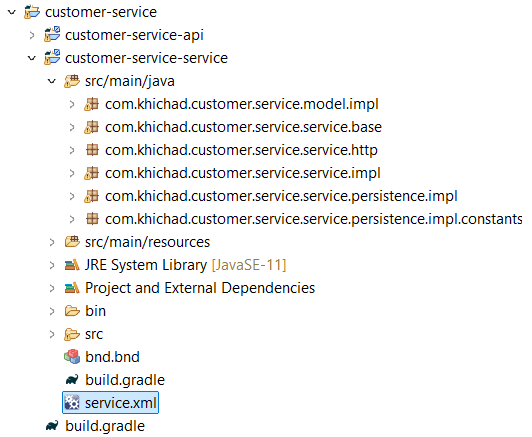The width and height of the screenshot is (532, 437).
Task: Select com.khichad.customer.service.model.impl package
Action: pos(242,104)
